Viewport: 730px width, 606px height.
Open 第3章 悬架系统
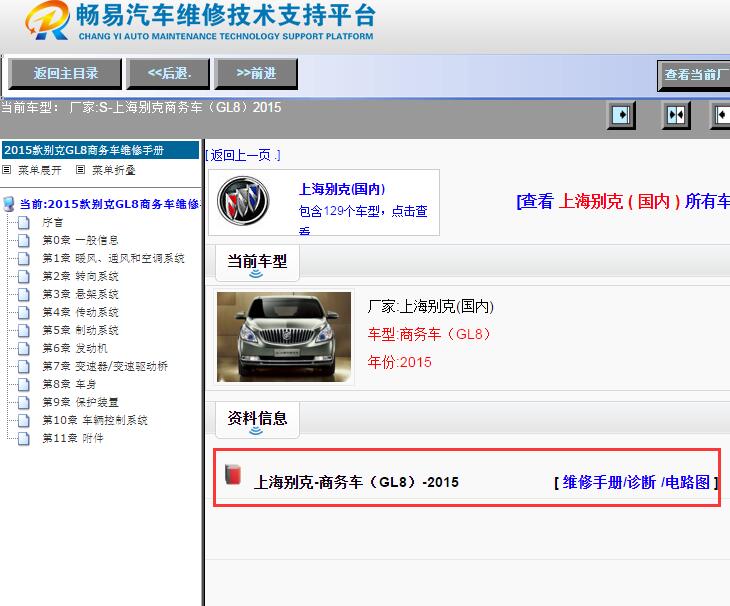pos(80,294)
